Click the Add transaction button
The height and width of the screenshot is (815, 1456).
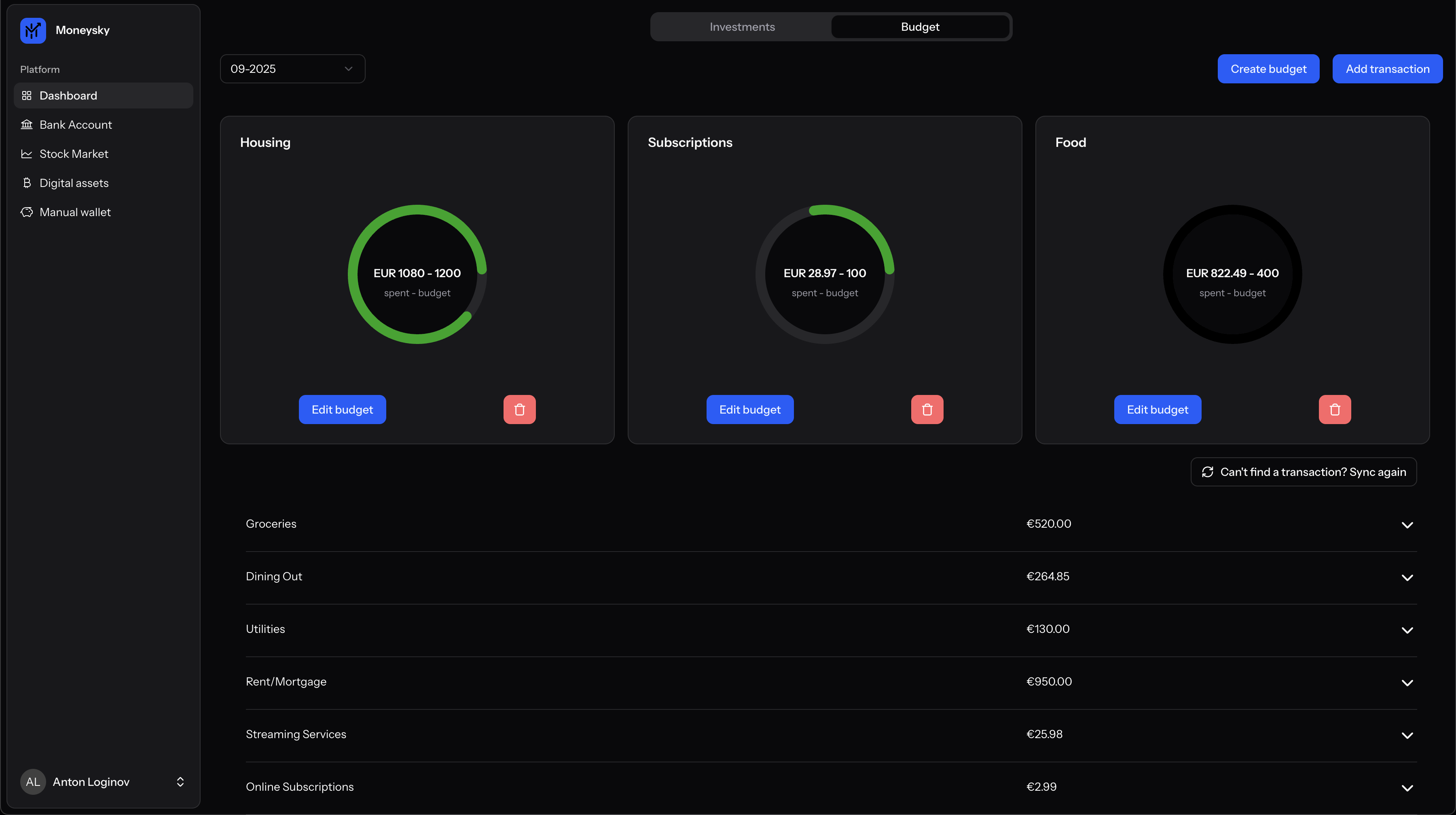(1387, 69)
